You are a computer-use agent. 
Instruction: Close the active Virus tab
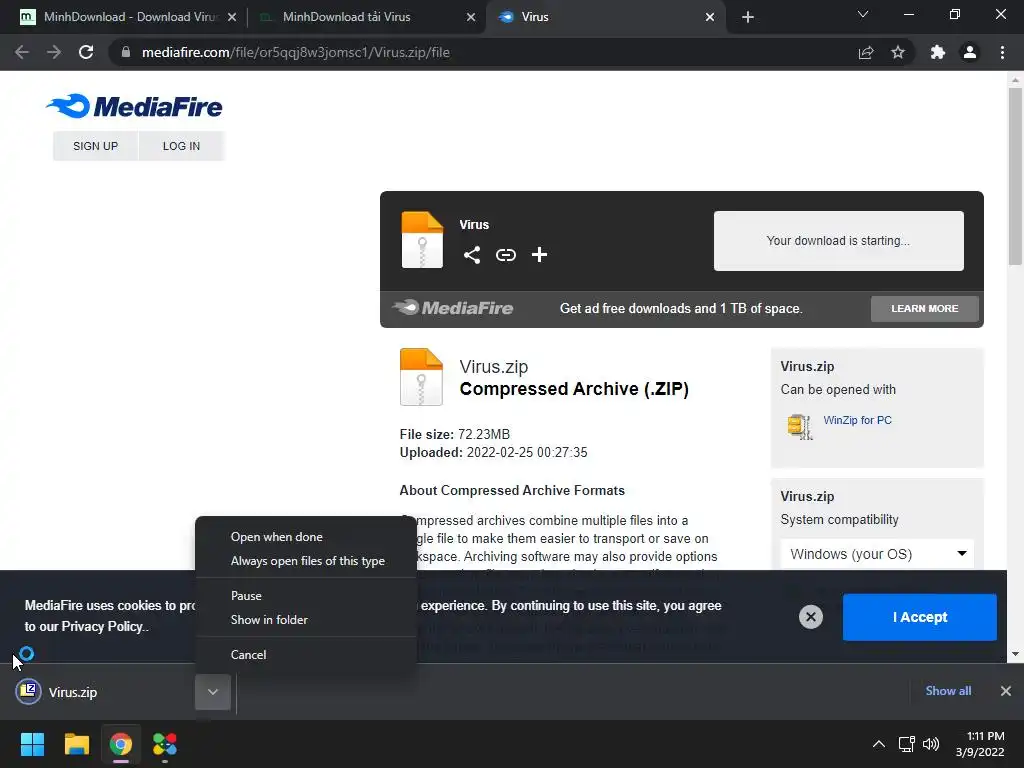[710, 17]
